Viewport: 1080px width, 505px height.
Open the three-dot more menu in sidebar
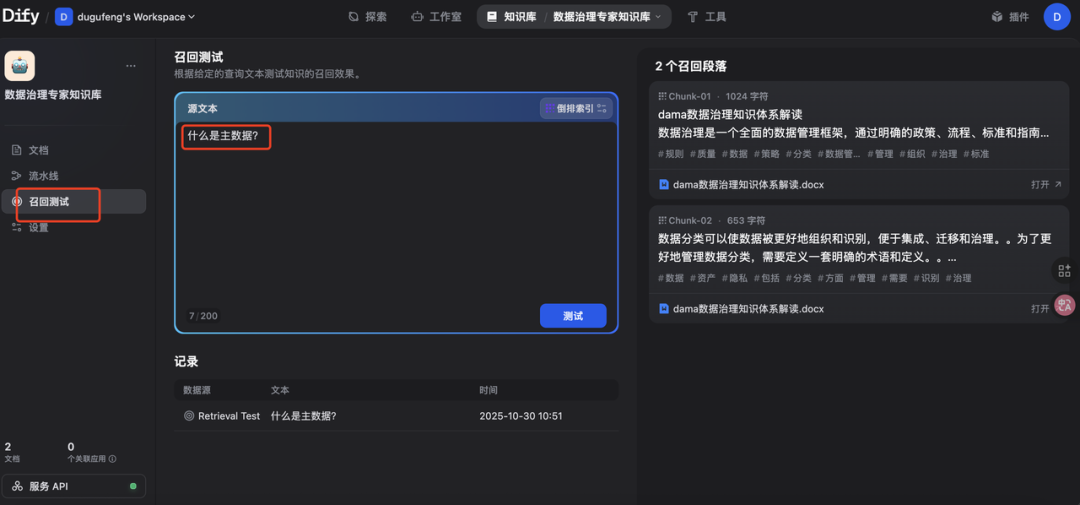pyautogui.click(x=131, y=66)
